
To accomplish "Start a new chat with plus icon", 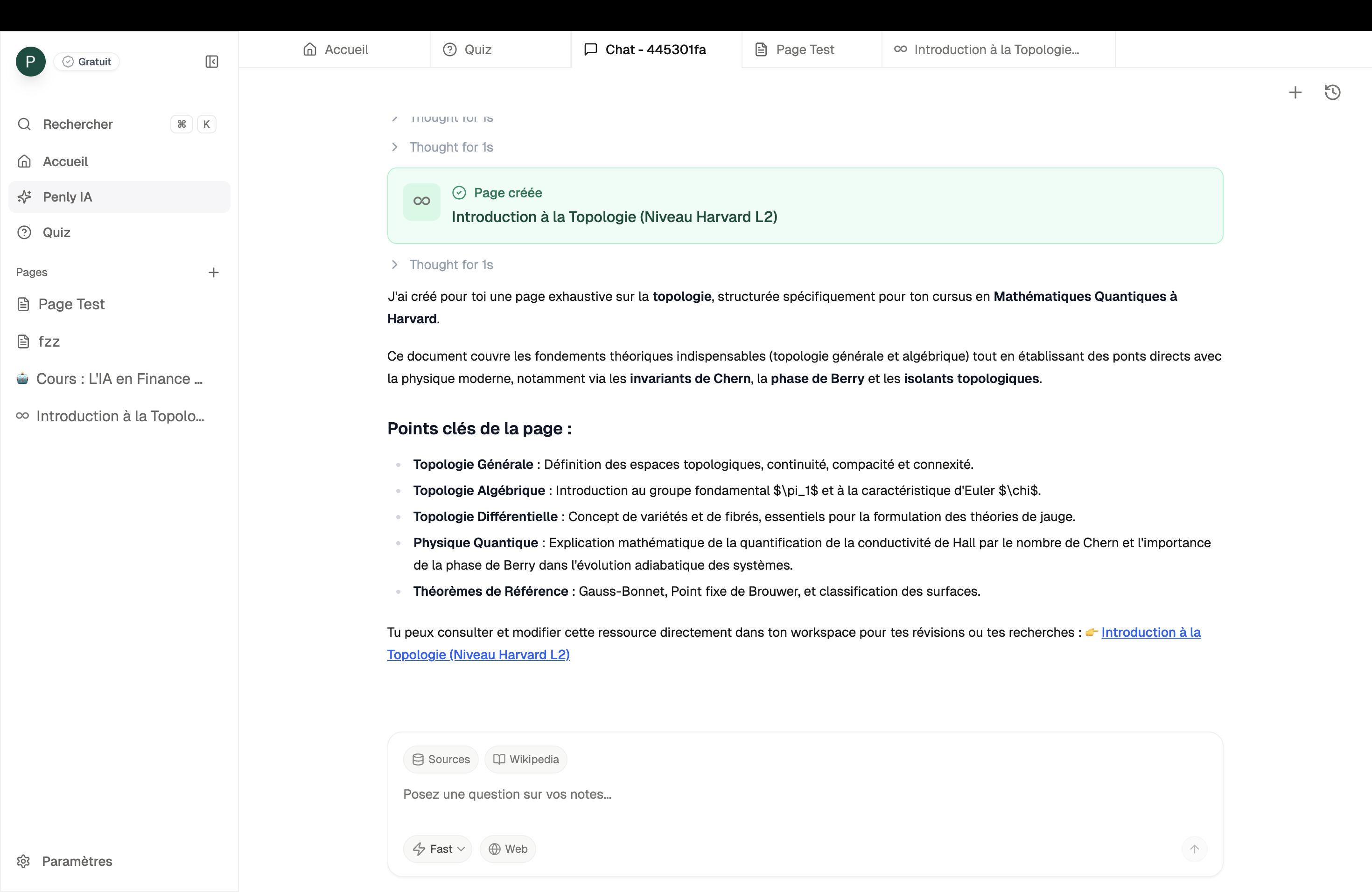I will point(1295,92).
